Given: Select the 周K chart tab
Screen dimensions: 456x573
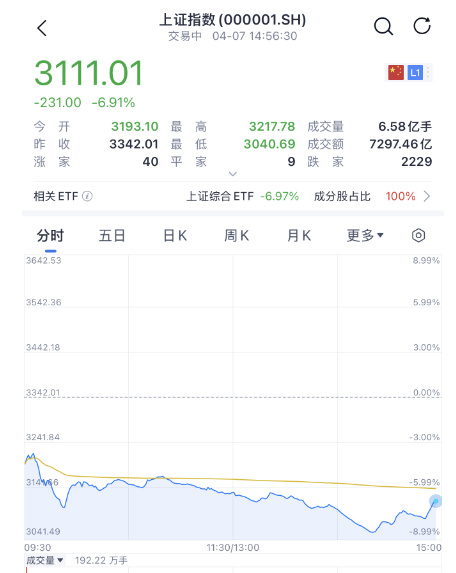Looking at the screenshot, I should [236, 235].
